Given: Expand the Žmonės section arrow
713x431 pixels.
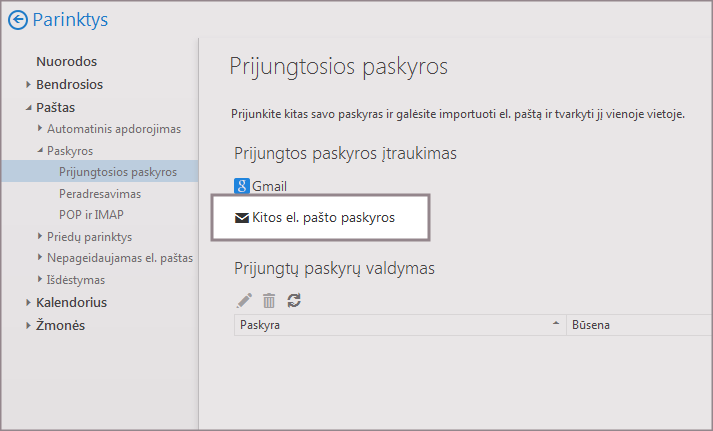Looking at the screenshot, I should click(x=29, y=326).
